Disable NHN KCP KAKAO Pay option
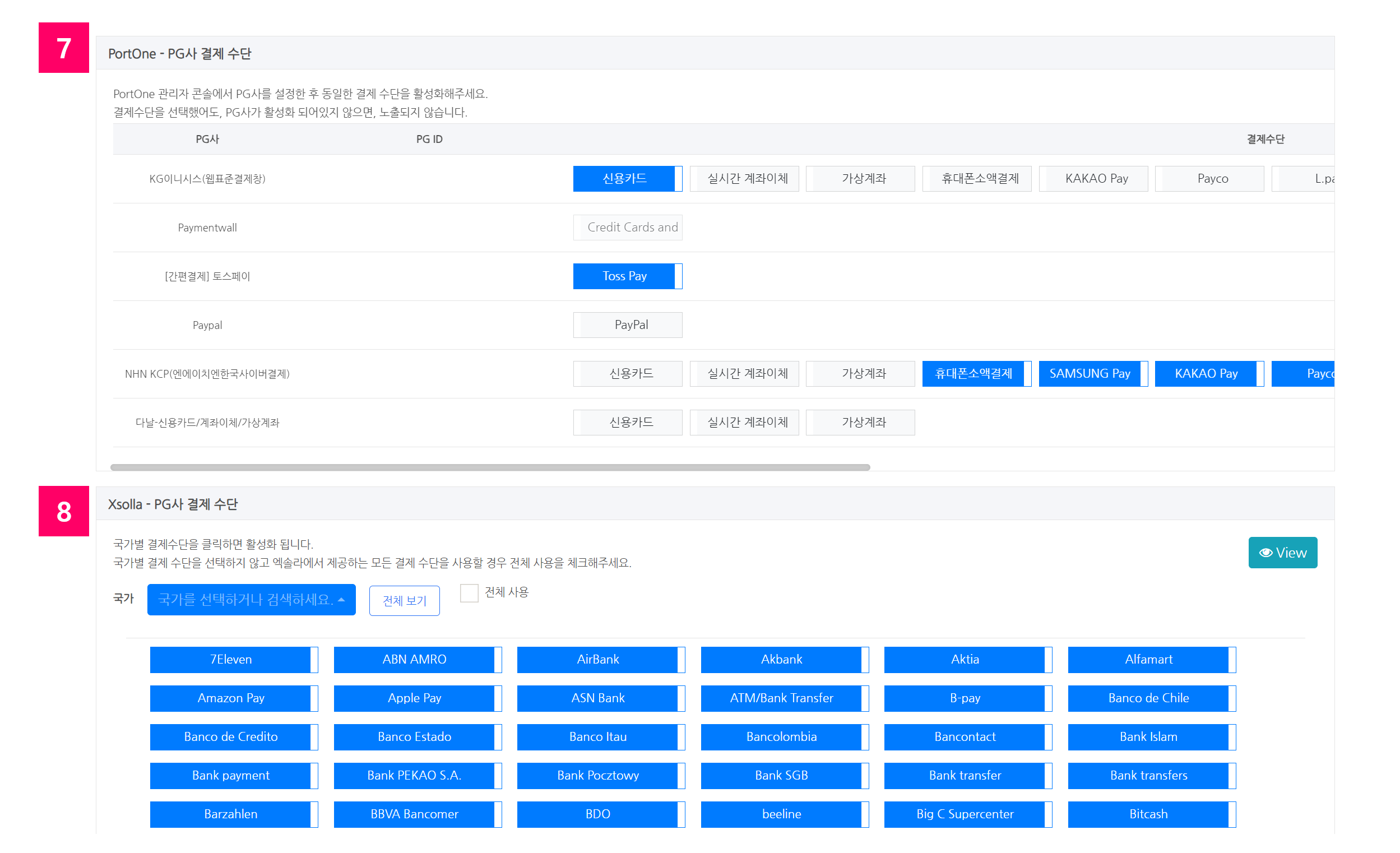 1209,374
